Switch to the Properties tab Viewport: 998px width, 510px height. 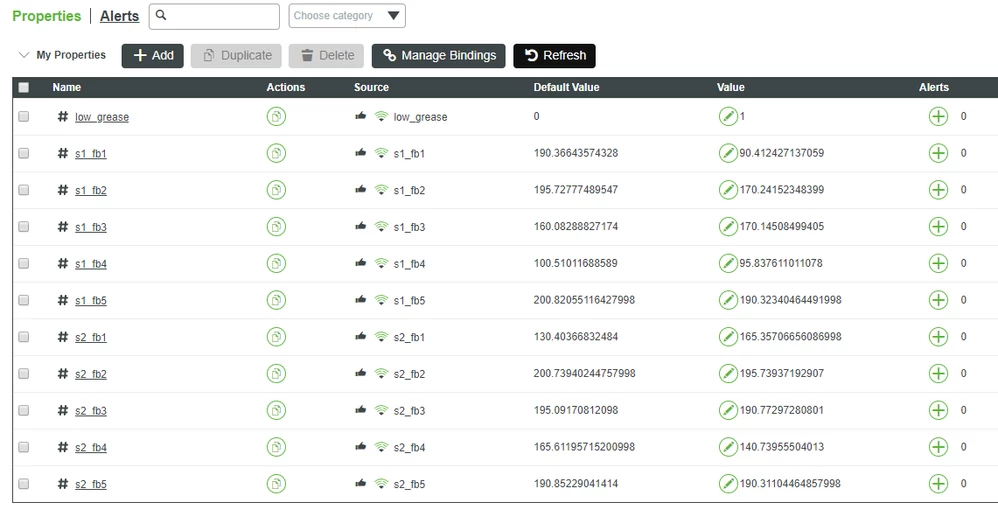pyautogui.click(x=46, y=16)
